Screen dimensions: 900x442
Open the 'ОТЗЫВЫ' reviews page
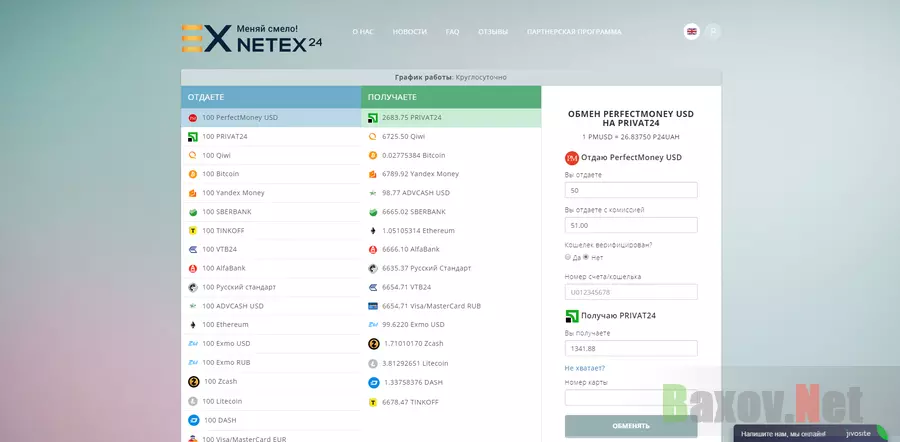493,32
